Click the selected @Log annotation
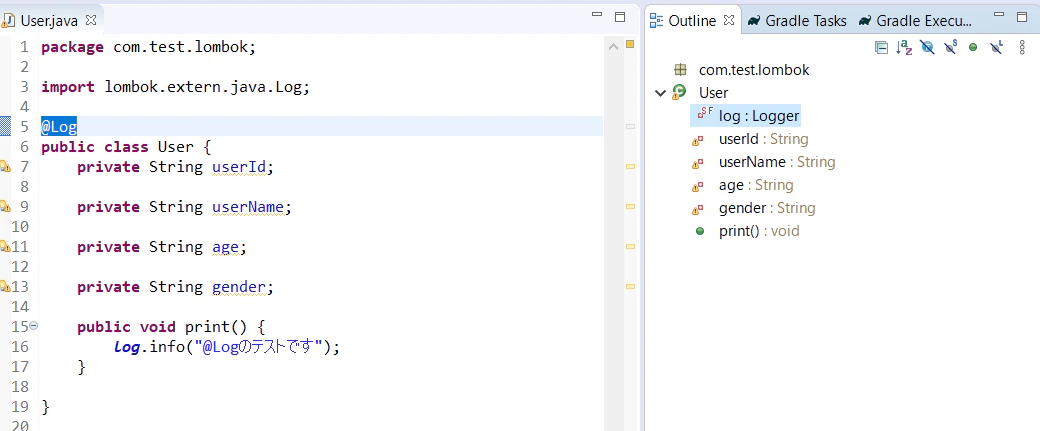The height and width of the screenshot is (431, 1040). pos(59,127)
